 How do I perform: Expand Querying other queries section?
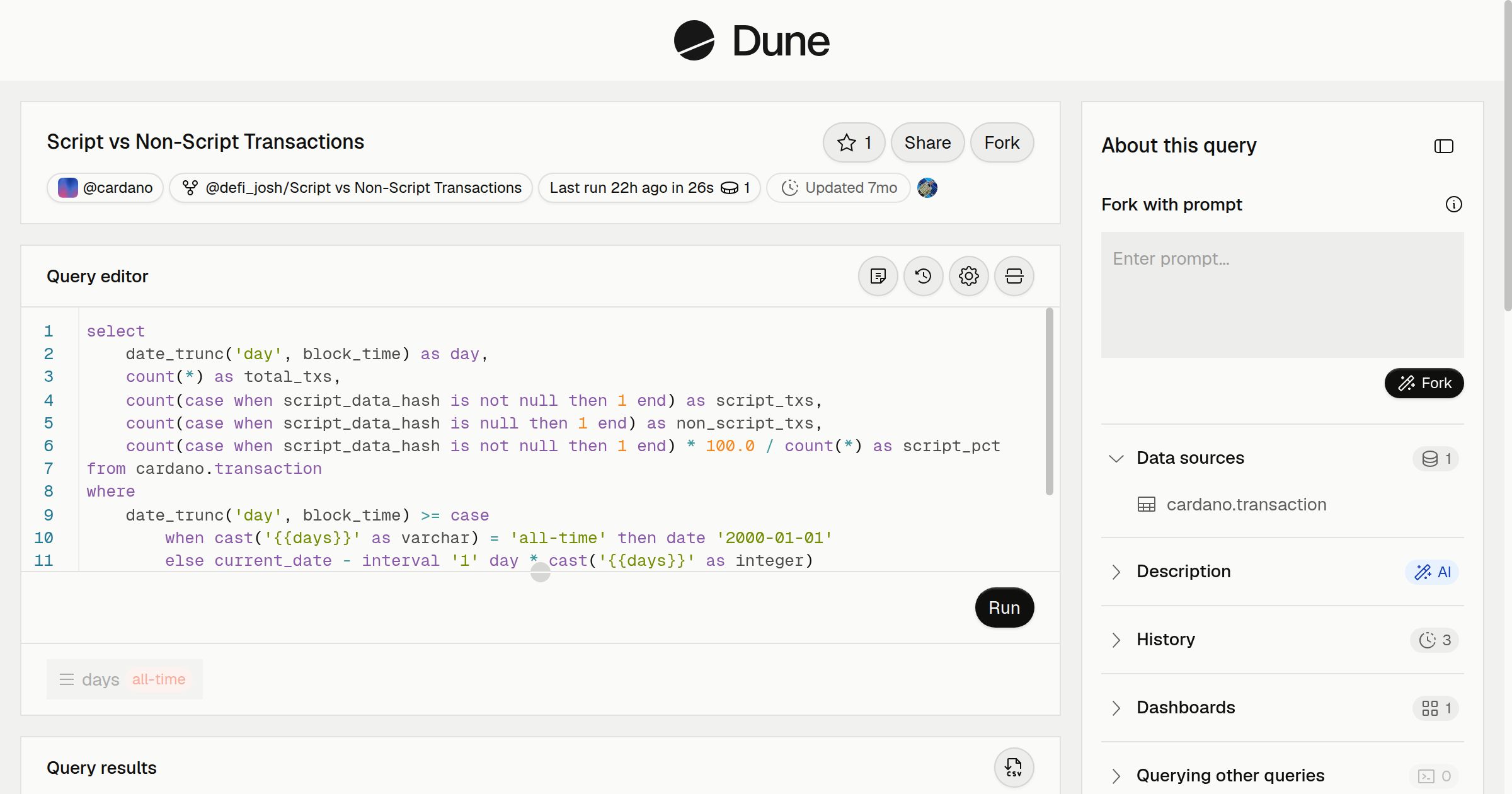click(1116, 776)
